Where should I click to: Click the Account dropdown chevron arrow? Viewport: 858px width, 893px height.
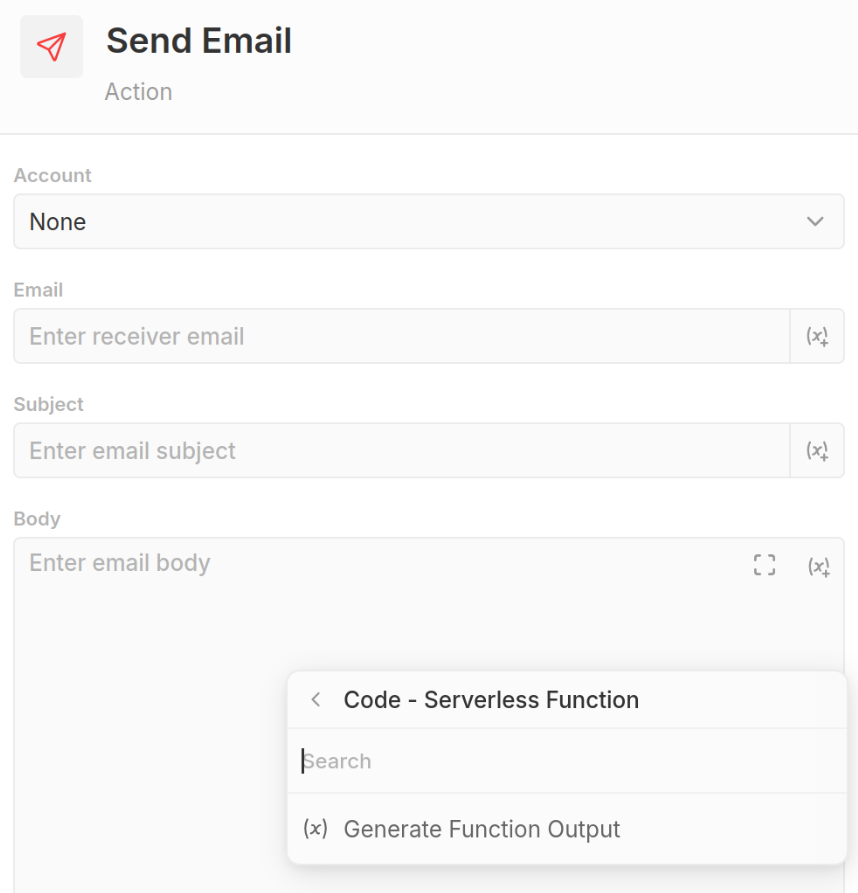click(x=815, y=222)
